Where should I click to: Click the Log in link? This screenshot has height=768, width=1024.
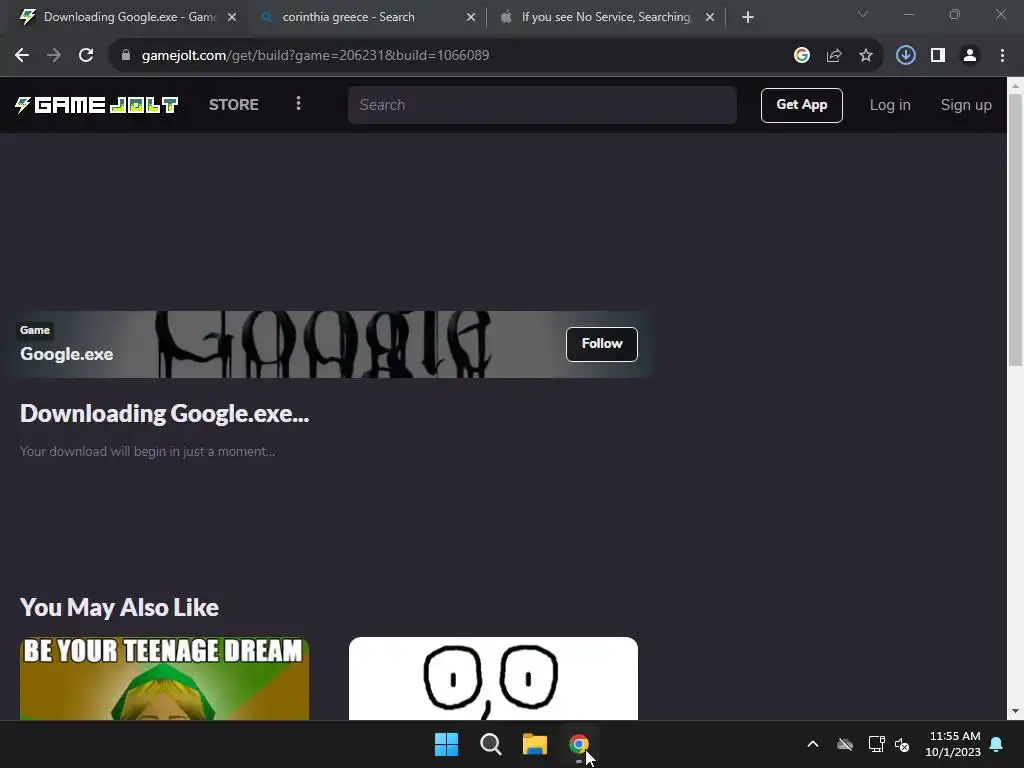click(x=890, y=105)
